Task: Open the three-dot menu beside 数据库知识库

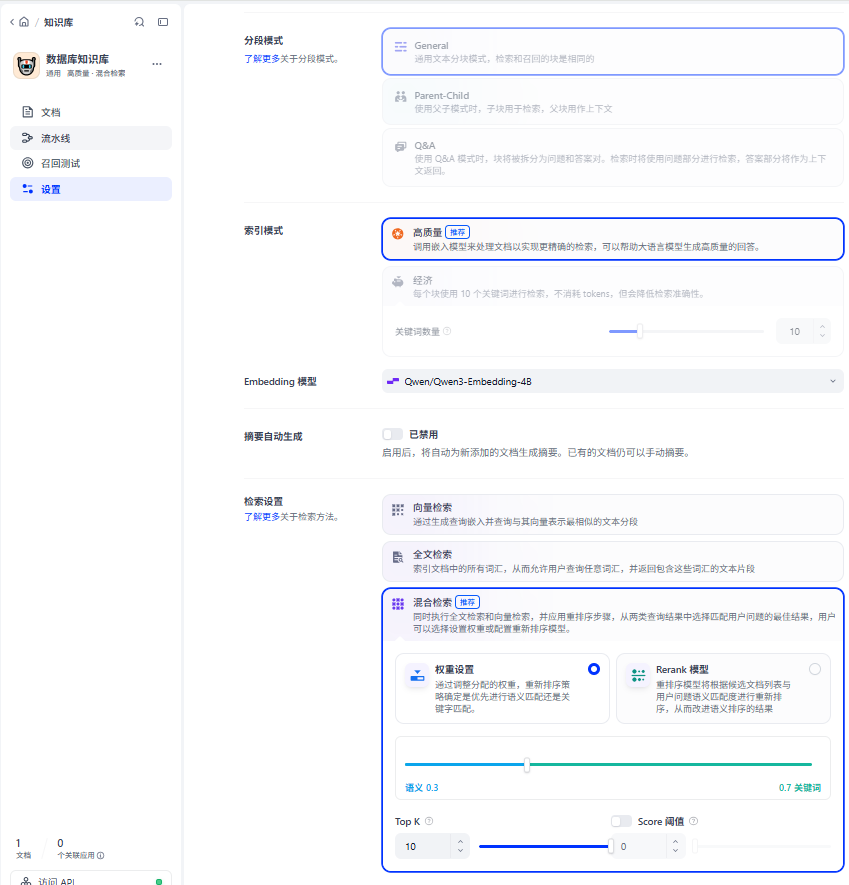Action: click(157, 64)
